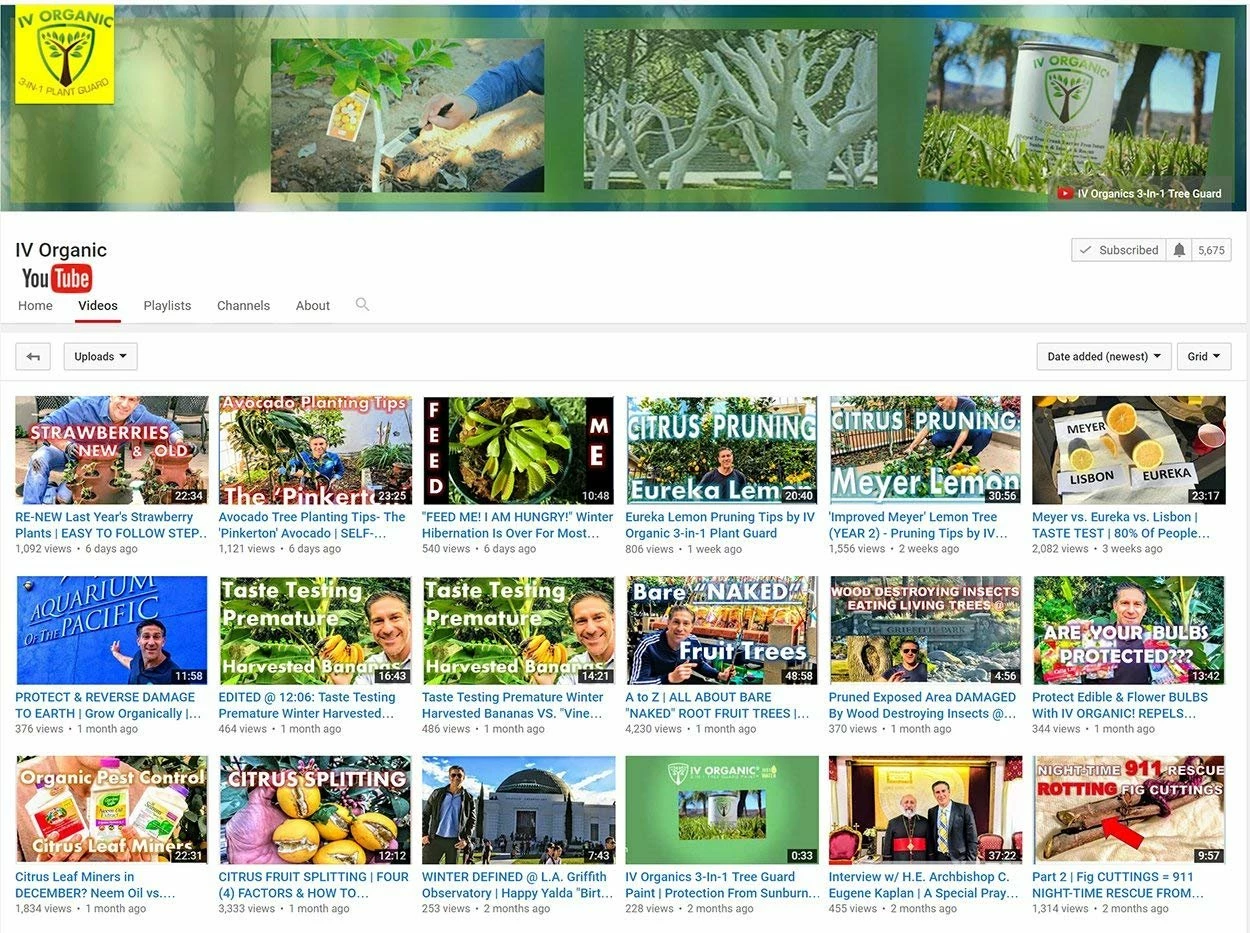Open the Grid view dropdown
1250x933 pixels.
point(1203,357)
